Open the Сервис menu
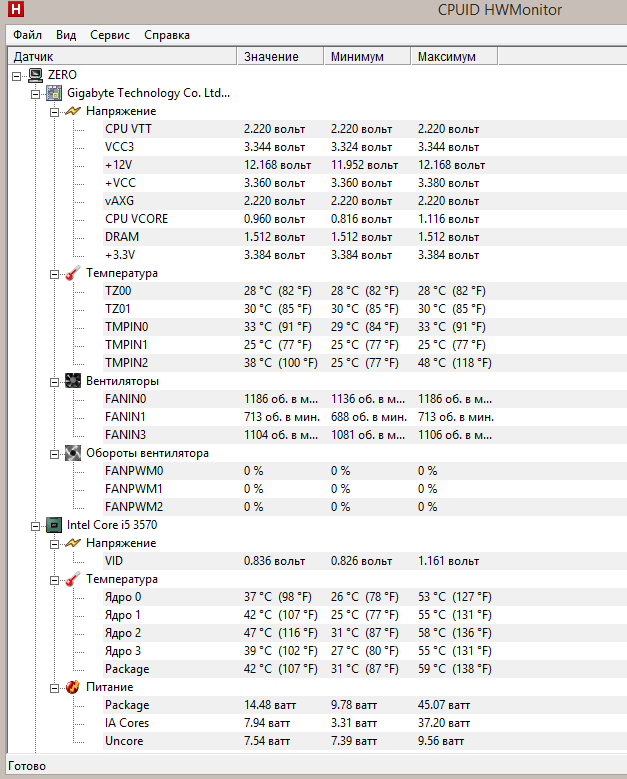Viewport: 627px width, 779px height. point(110,34)
